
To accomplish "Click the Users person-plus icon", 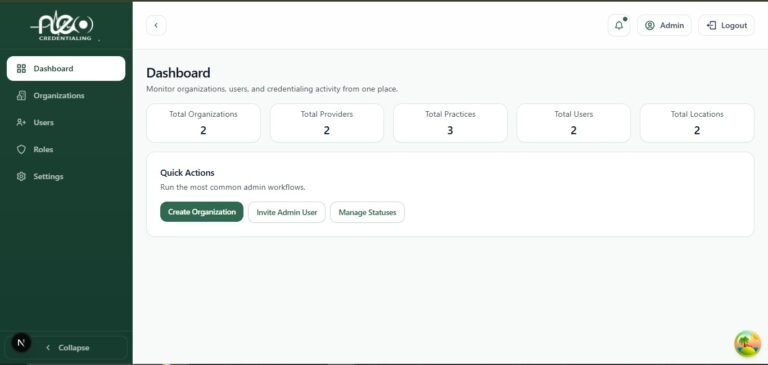I will click(21, 122).
